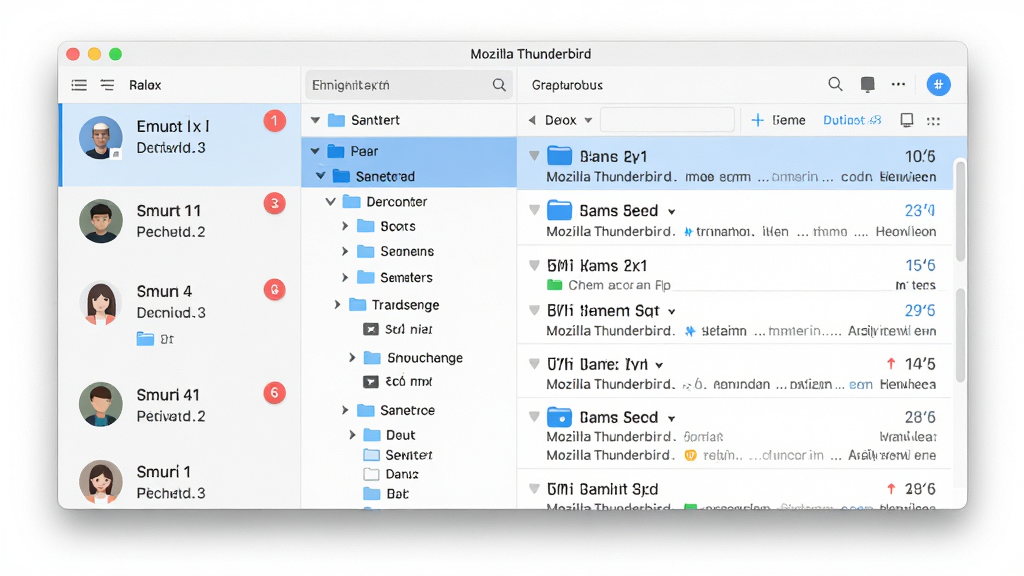Select the Smurt 11 contact avatar
The width and height of the screenshot is (1024, 576).
101,221
